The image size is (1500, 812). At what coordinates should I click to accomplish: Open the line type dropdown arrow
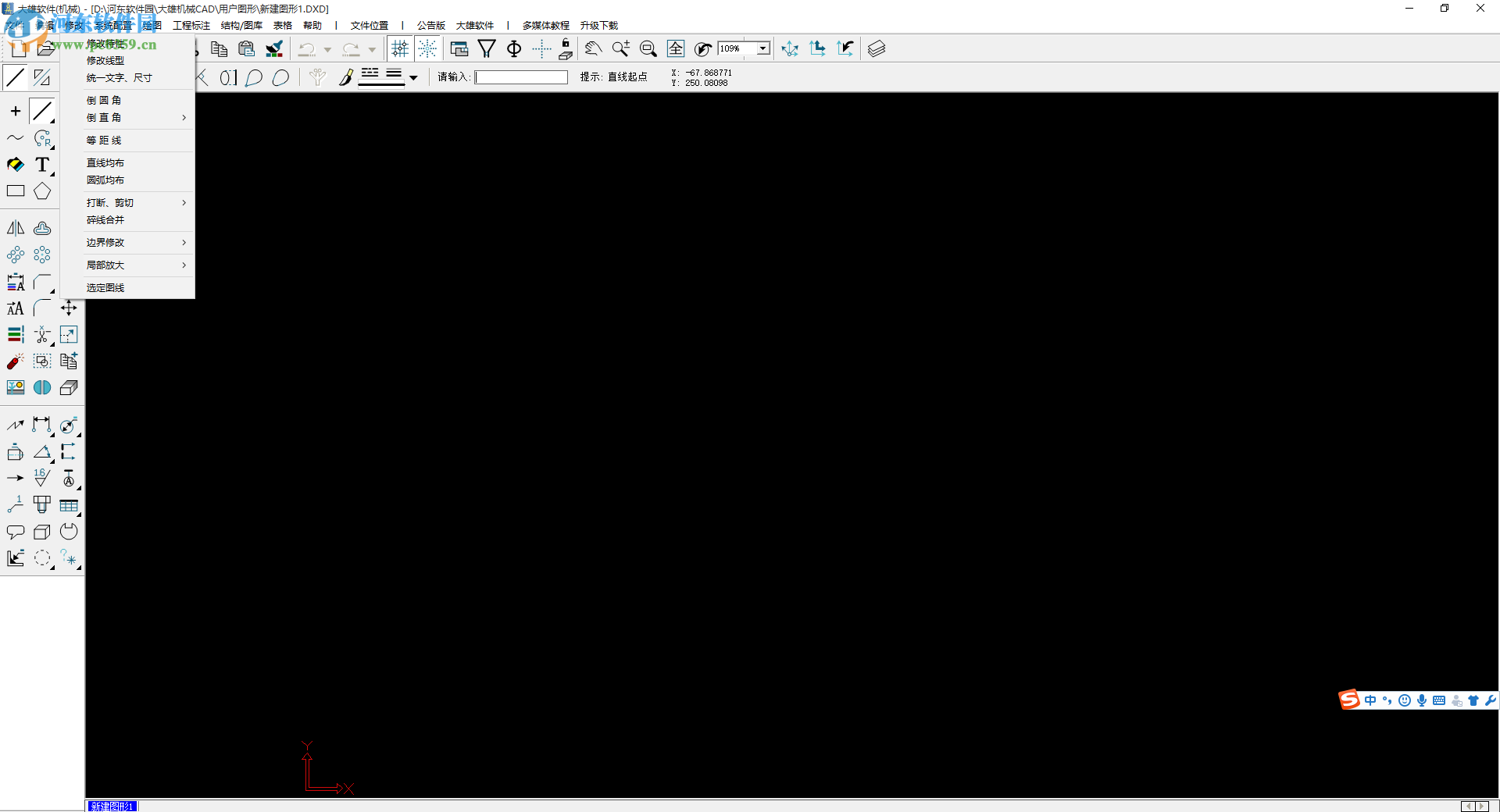click(413, 77)
